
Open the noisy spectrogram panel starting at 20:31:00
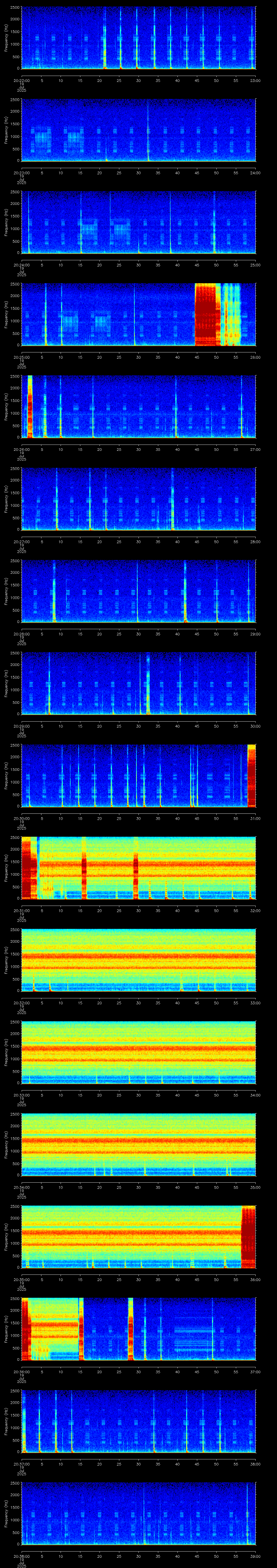138,868
